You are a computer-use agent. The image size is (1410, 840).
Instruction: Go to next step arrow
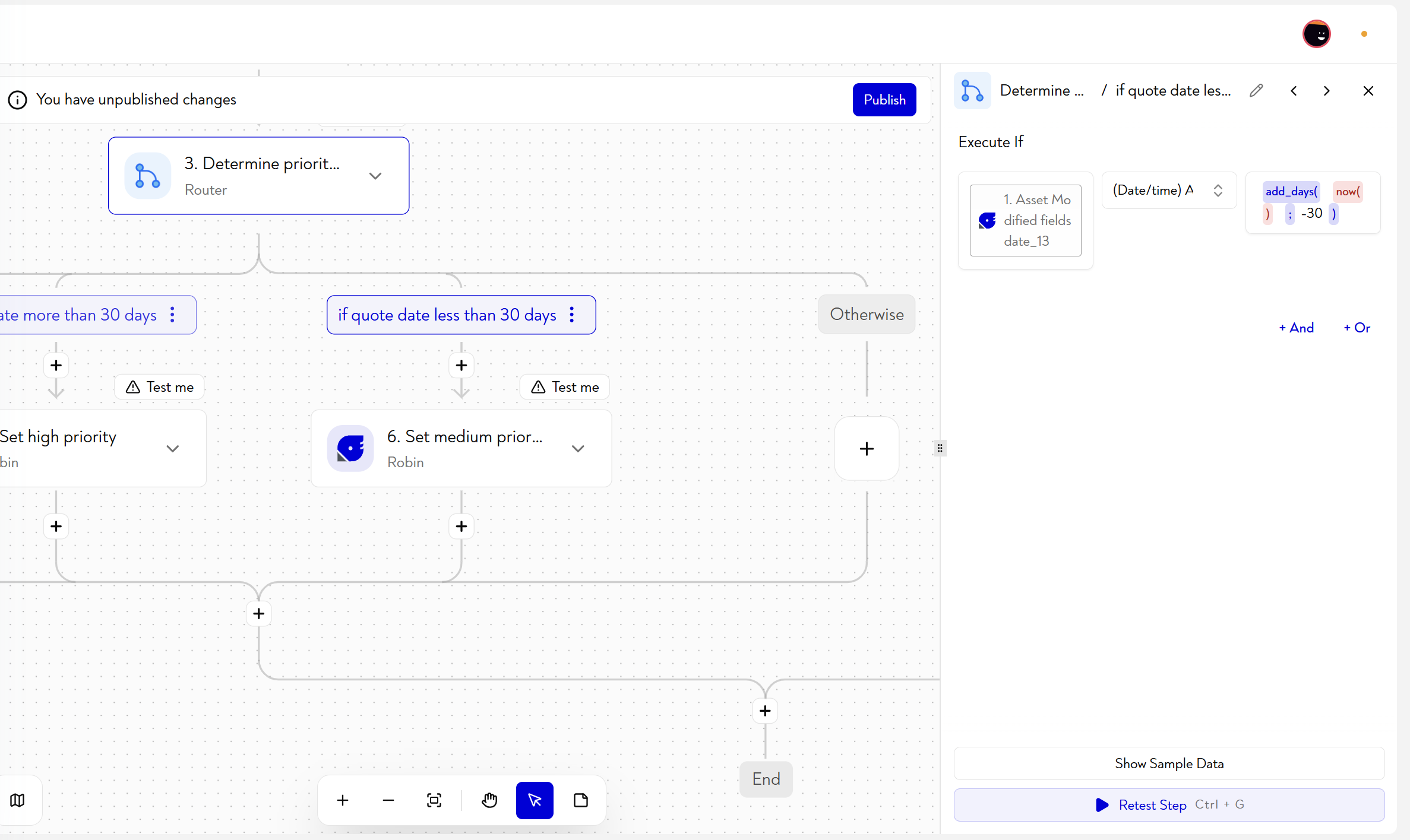1327,91
